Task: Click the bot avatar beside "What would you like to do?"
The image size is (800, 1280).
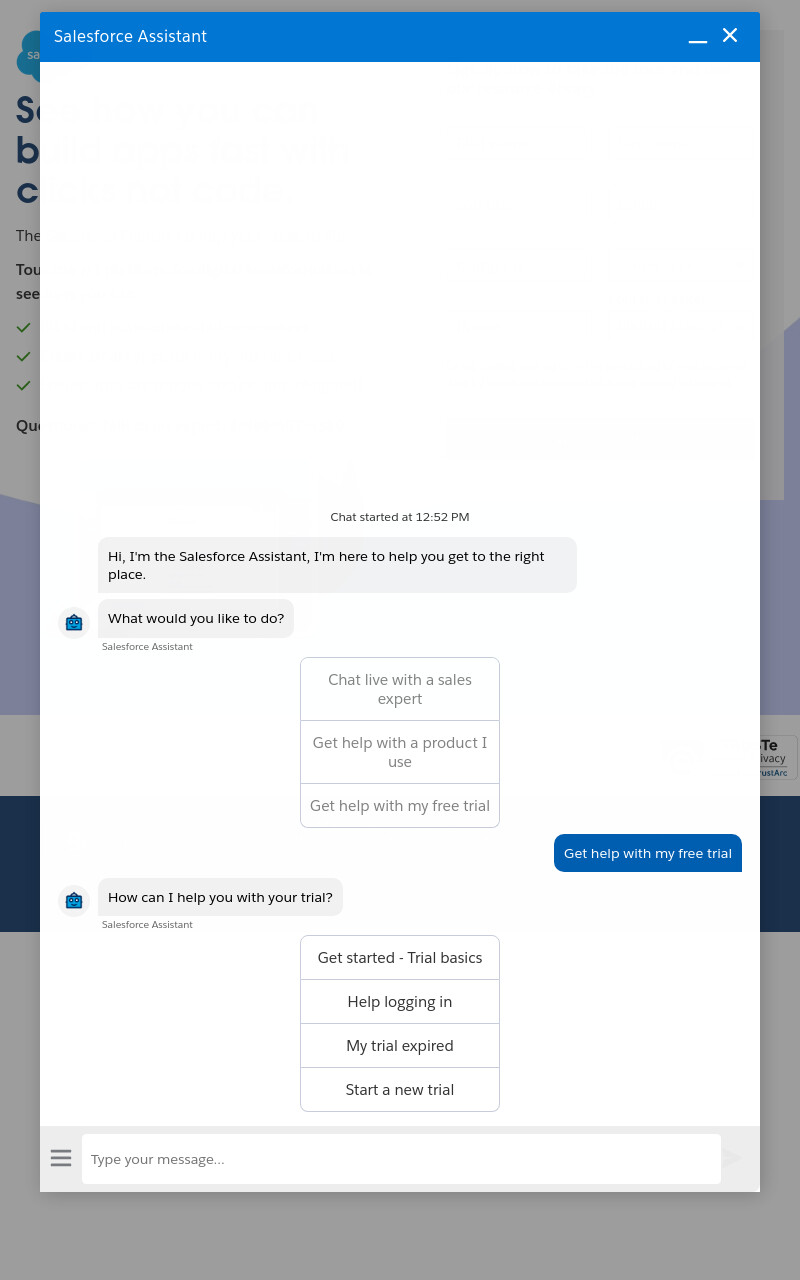Action: 74,623
